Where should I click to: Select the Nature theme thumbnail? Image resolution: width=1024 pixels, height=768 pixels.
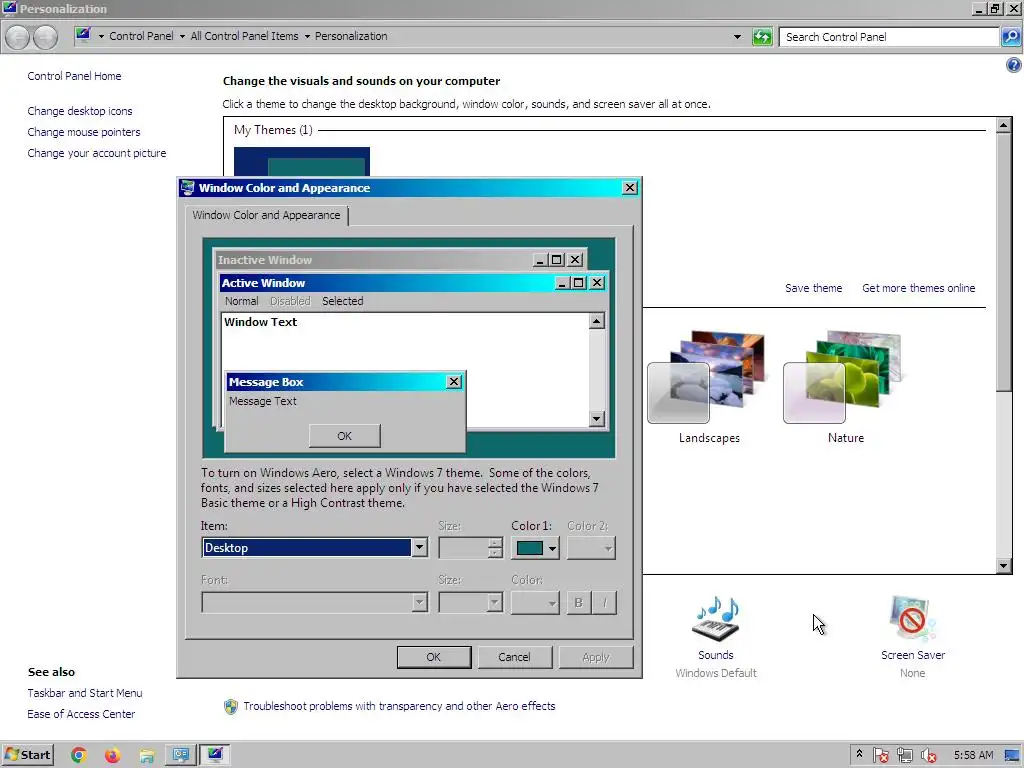coord(843,376)
